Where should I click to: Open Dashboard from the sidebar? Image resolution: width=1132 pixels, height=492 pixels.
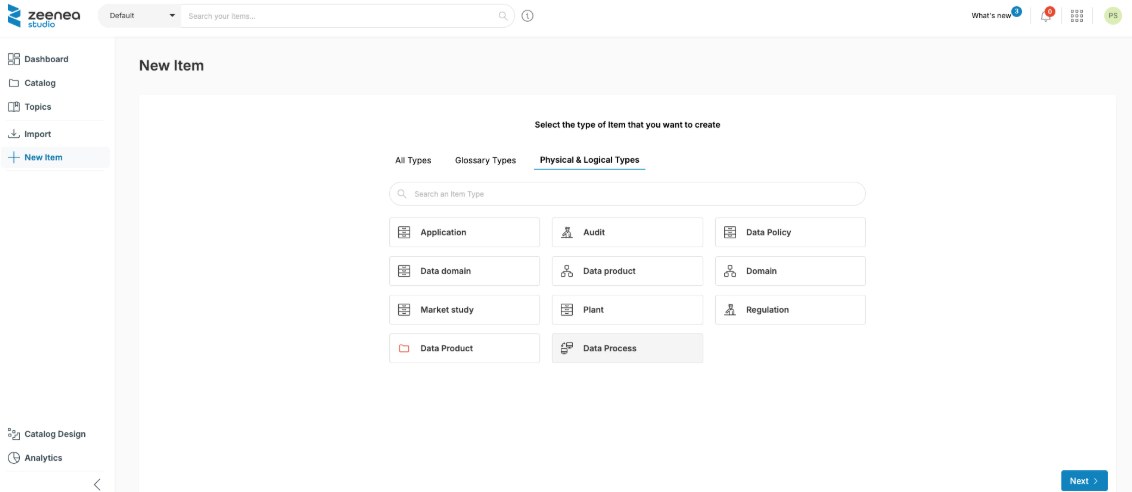tap(46, 59)
